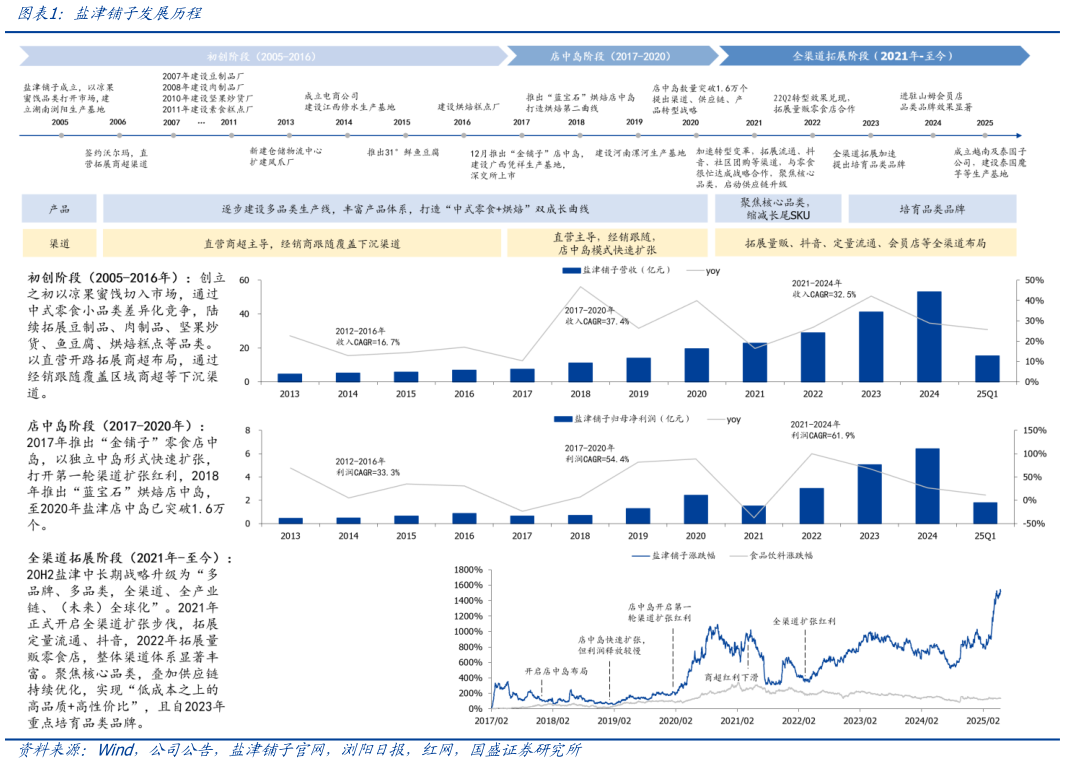
Task: Click the "直营商超主导，经销商跟随覆盖下沉渠道" box
Action: coord(302,243)
